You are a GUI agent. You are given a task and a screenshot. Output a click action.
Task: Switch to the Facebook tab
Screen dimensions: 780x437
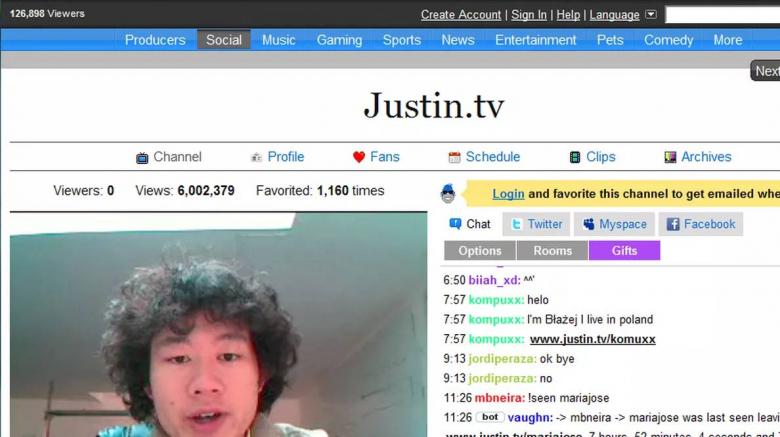pos(700,224)
